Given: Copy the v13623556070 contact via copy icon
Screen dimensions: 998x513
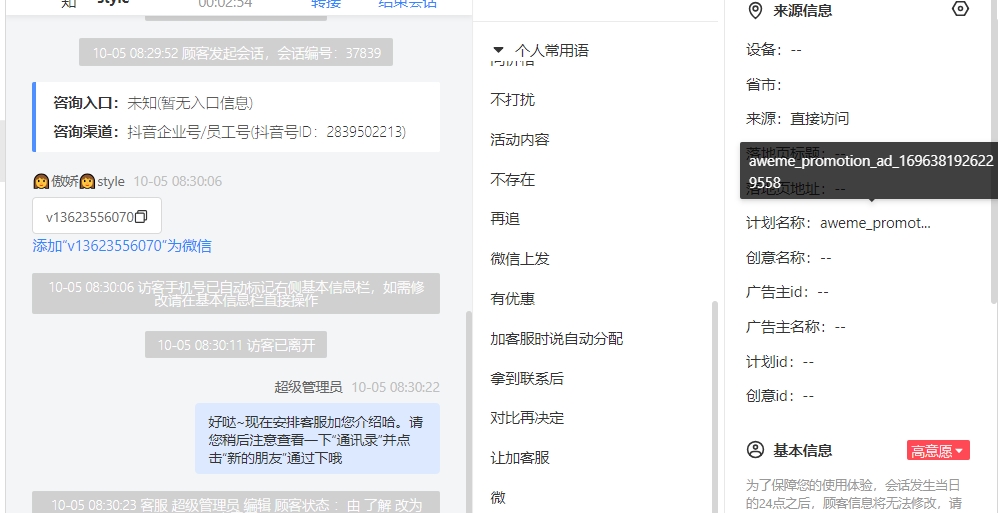Looking at the screenshot, I should (141, 217).
